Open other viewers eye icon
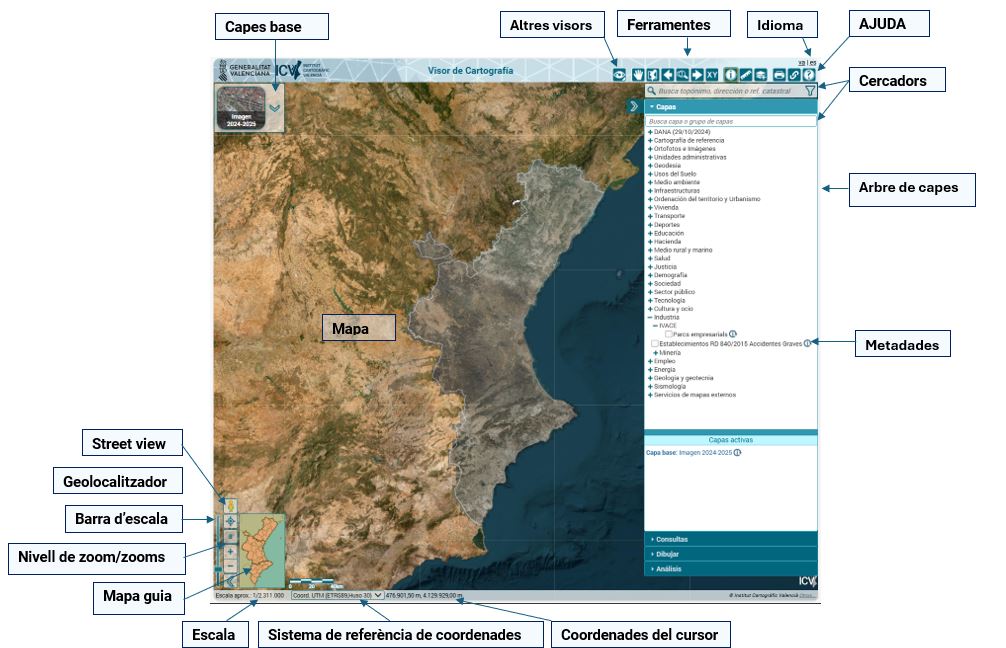This screenshot has height=648, width=1006. 620,74
